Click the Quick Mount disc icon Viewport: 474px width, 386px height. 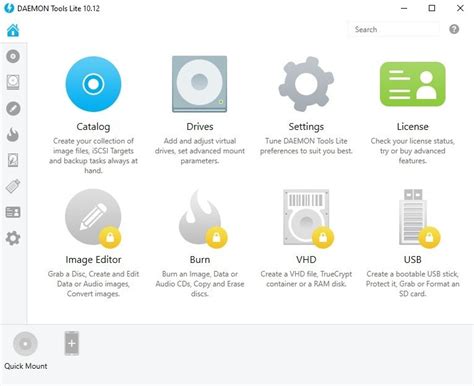coord(25,344)
